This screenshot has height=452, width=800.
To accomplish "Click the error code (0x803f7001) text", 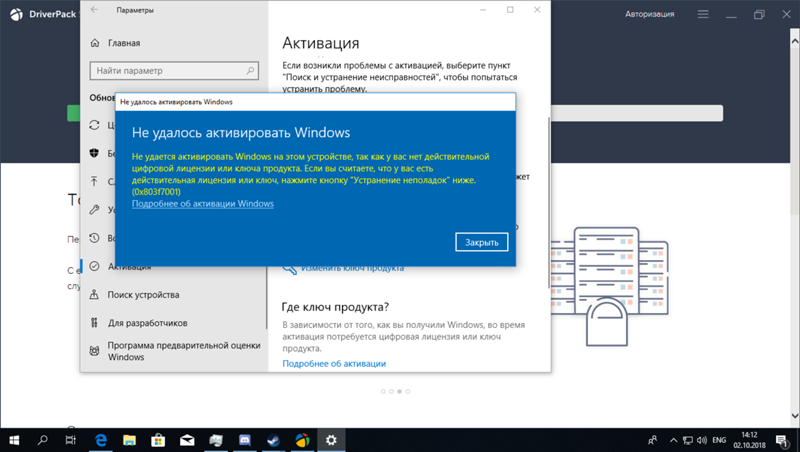I will point(156,192).
